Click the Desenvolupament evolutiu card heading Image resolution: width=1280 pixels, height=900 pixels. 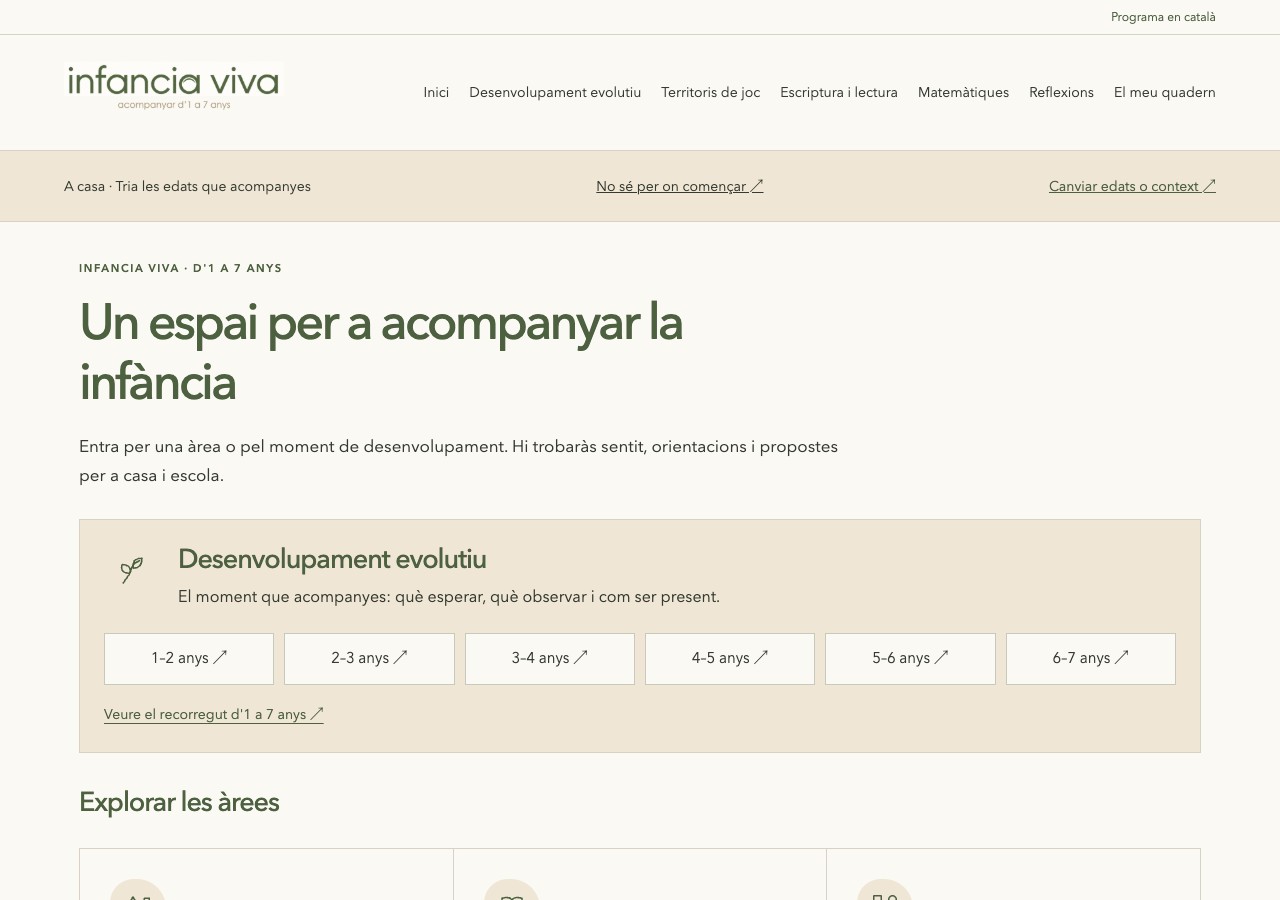[332, 560]
